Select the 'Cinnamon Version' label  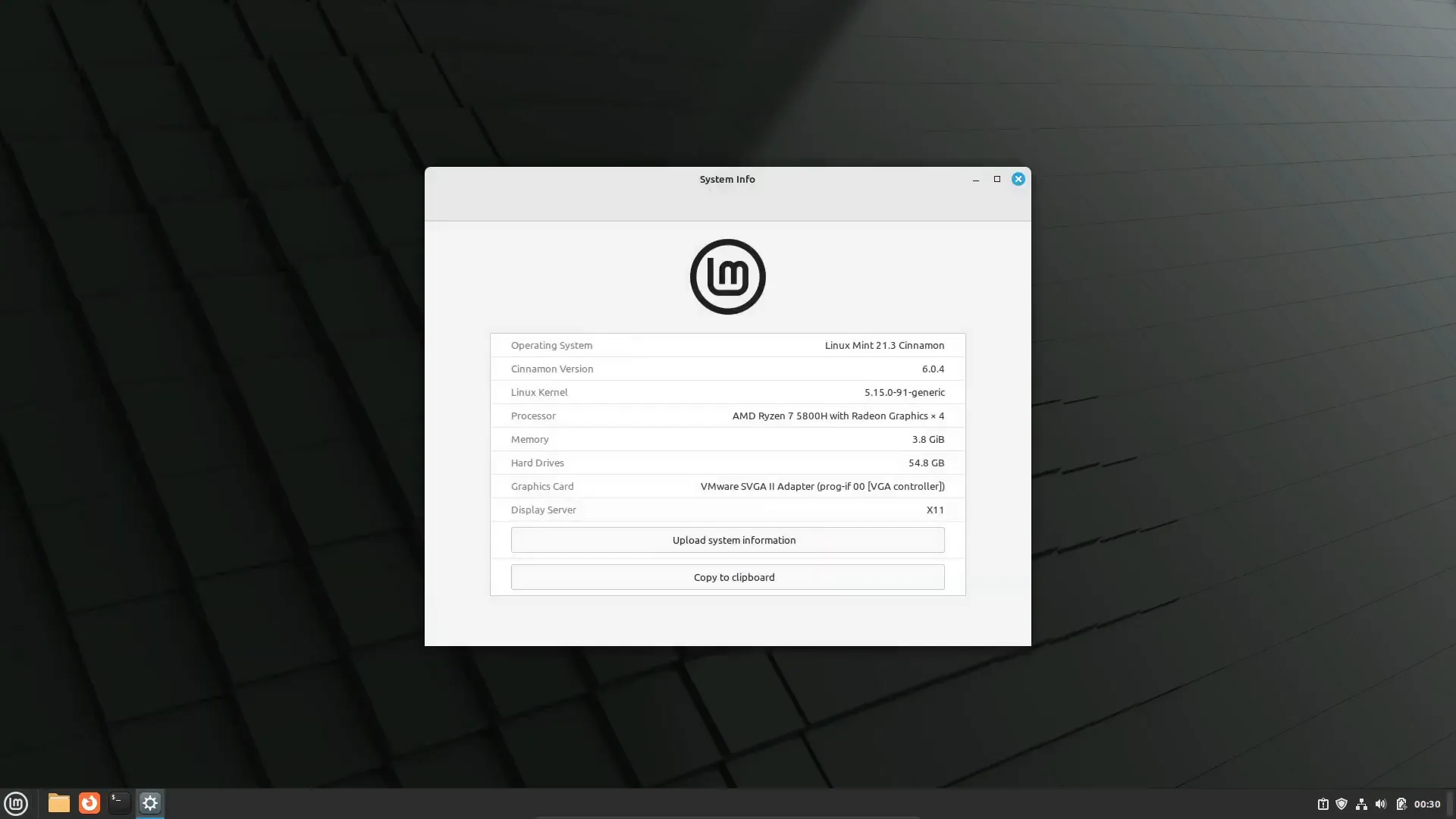tap(552, 369)
